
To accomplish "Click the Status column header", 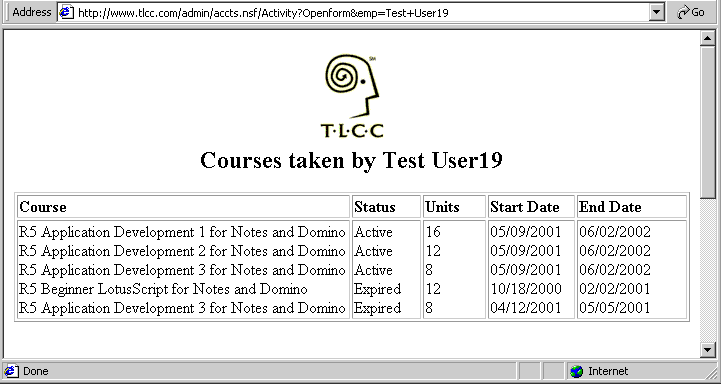I will point(375,207).
